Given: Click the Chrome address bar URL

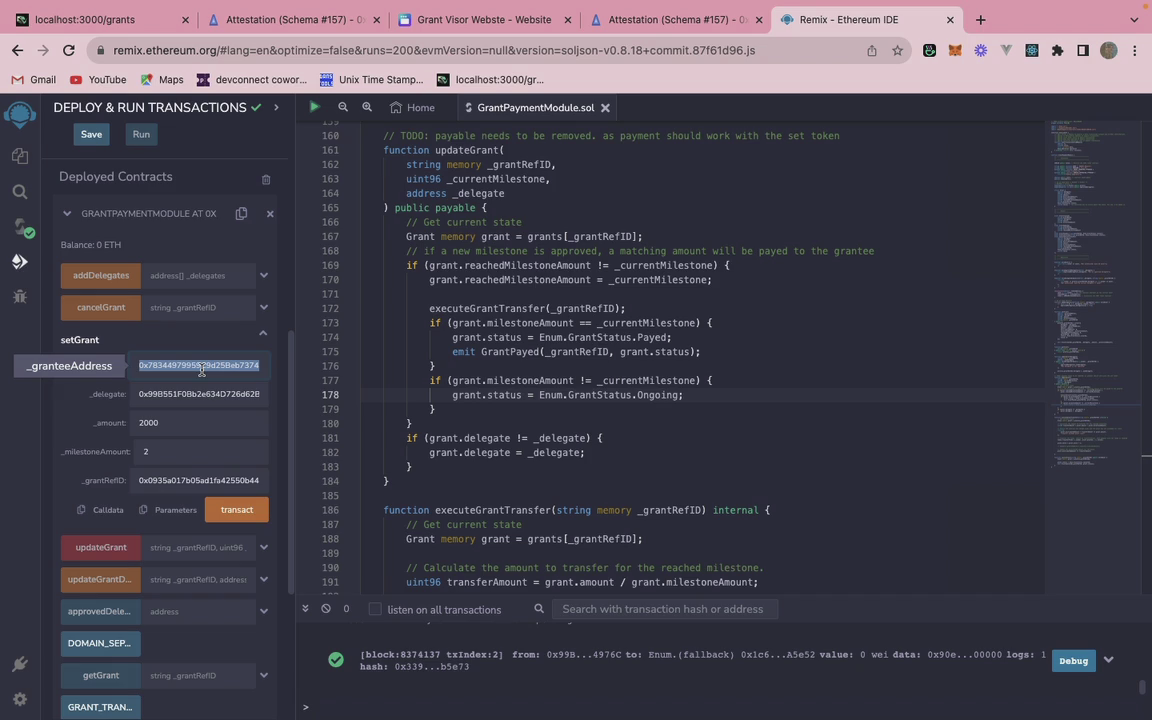Looking at the screenshot, I should 433,51.
